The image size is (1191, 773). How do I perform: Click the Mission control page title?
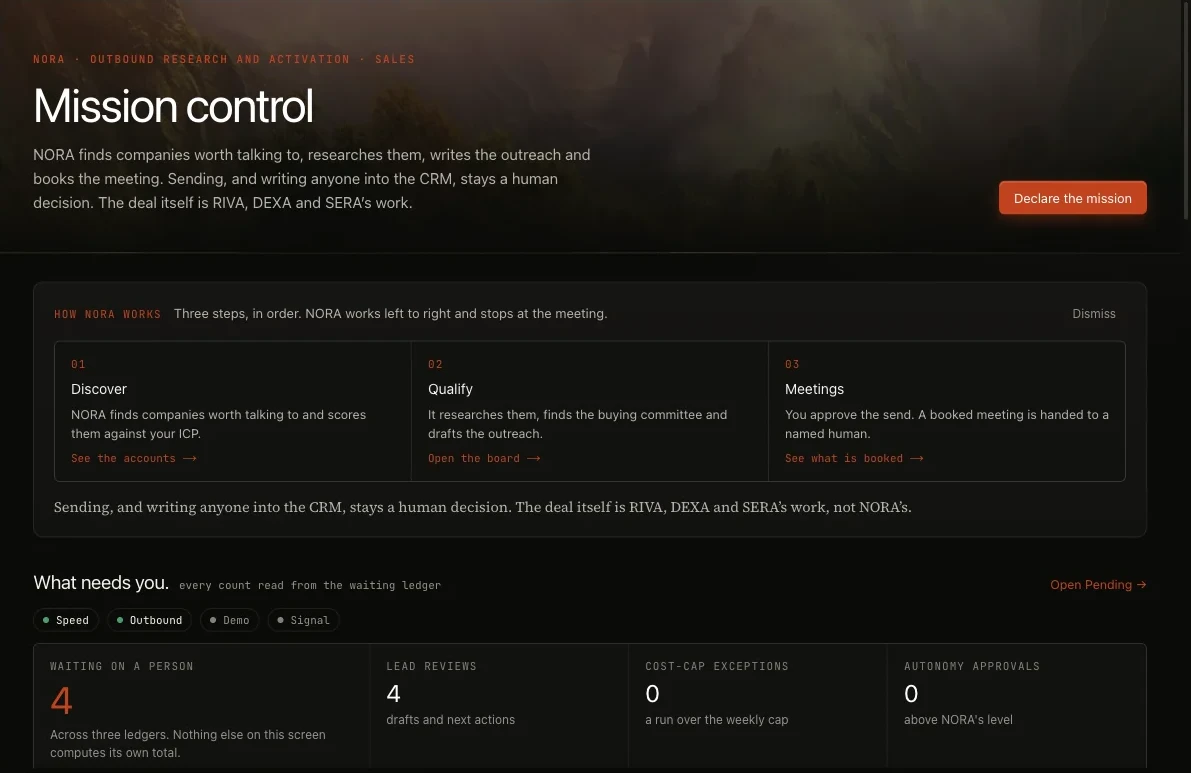173,106
